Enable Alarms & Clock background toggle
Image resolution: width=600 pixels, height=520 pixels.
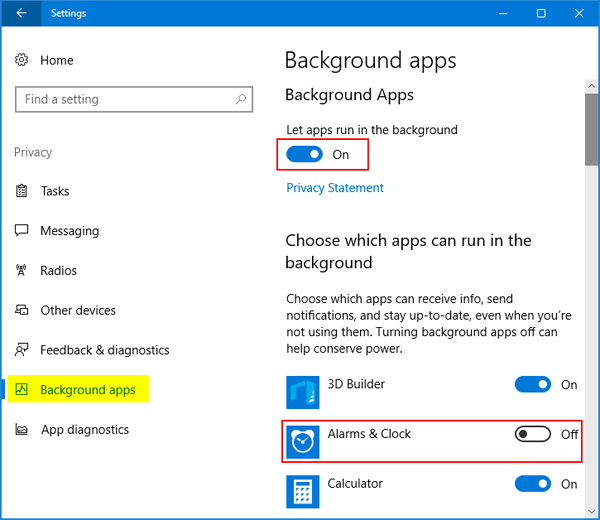pyautogui.click(x=533, y=434)
